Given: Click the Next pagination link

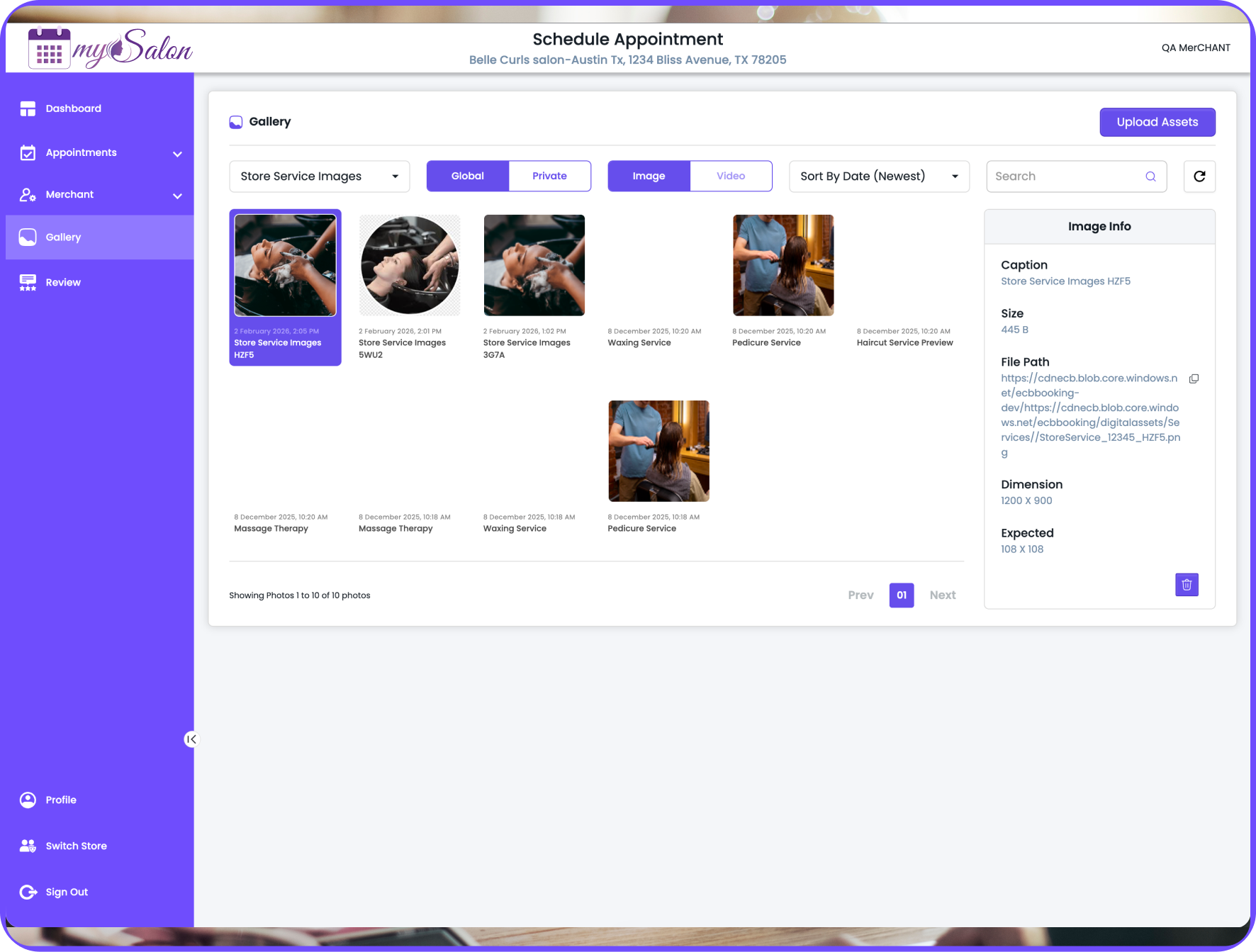Looking at the screenshot, I should pos(943,595).
